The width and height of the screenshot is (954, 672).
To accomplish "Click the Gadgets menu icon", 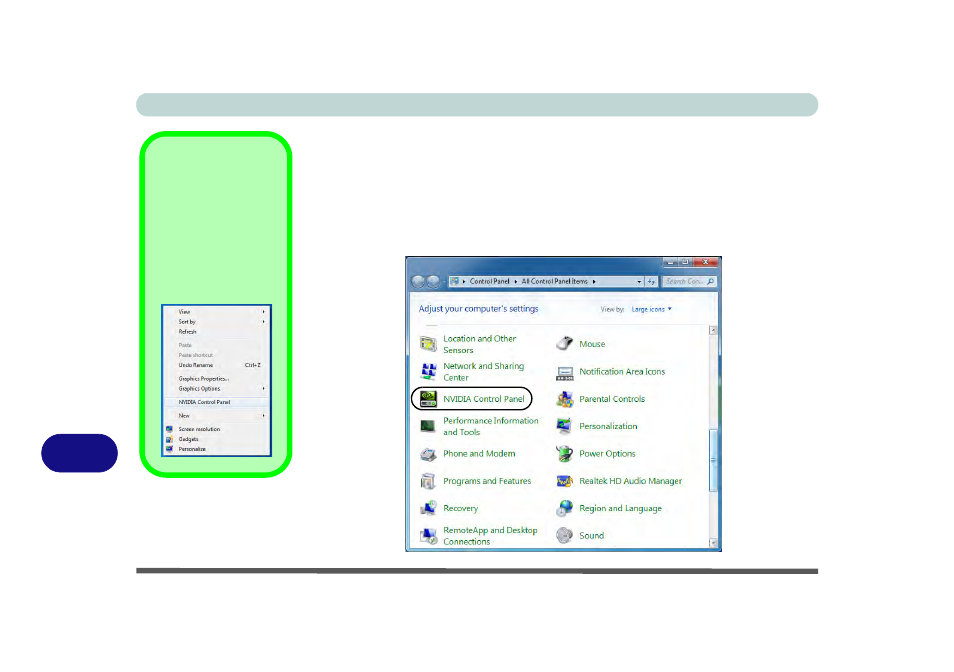I will pos(170,439).
